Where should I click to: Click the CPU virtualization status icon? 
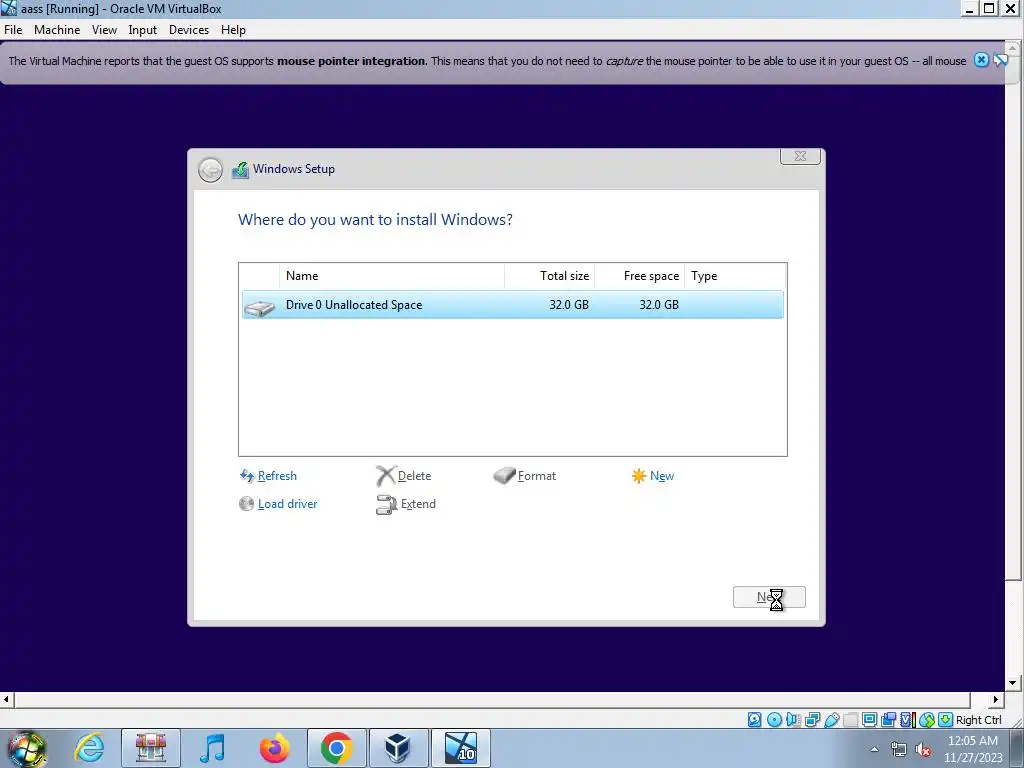(908, 720)
